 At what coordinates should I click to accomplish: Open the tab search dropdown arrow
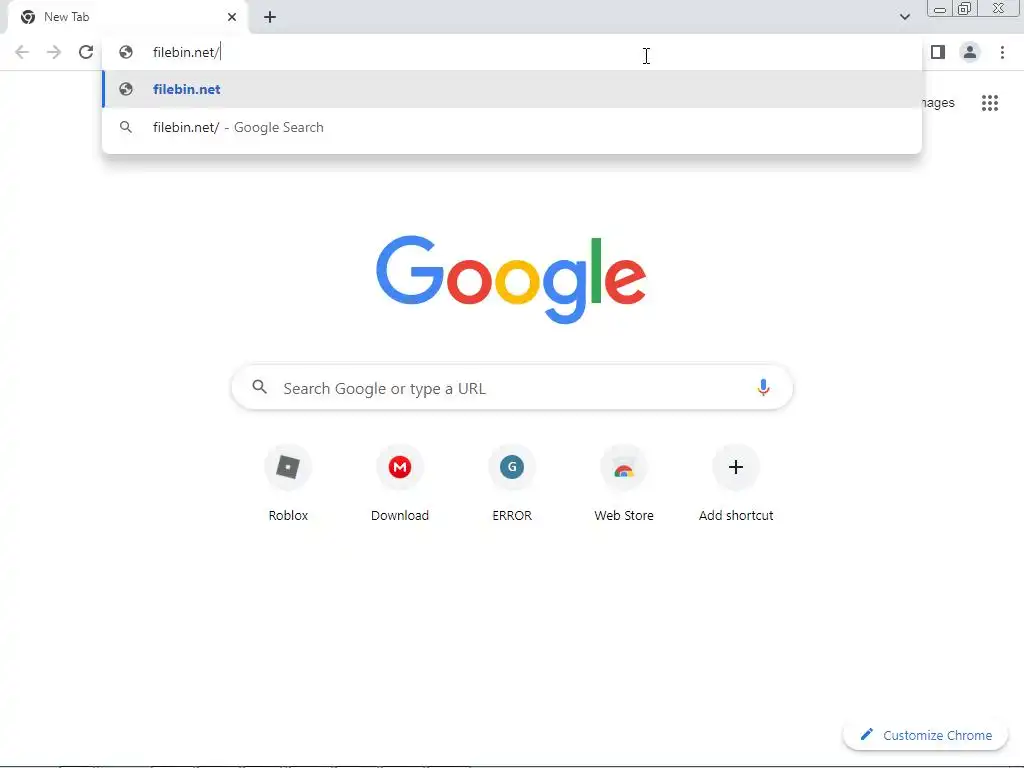904,17
